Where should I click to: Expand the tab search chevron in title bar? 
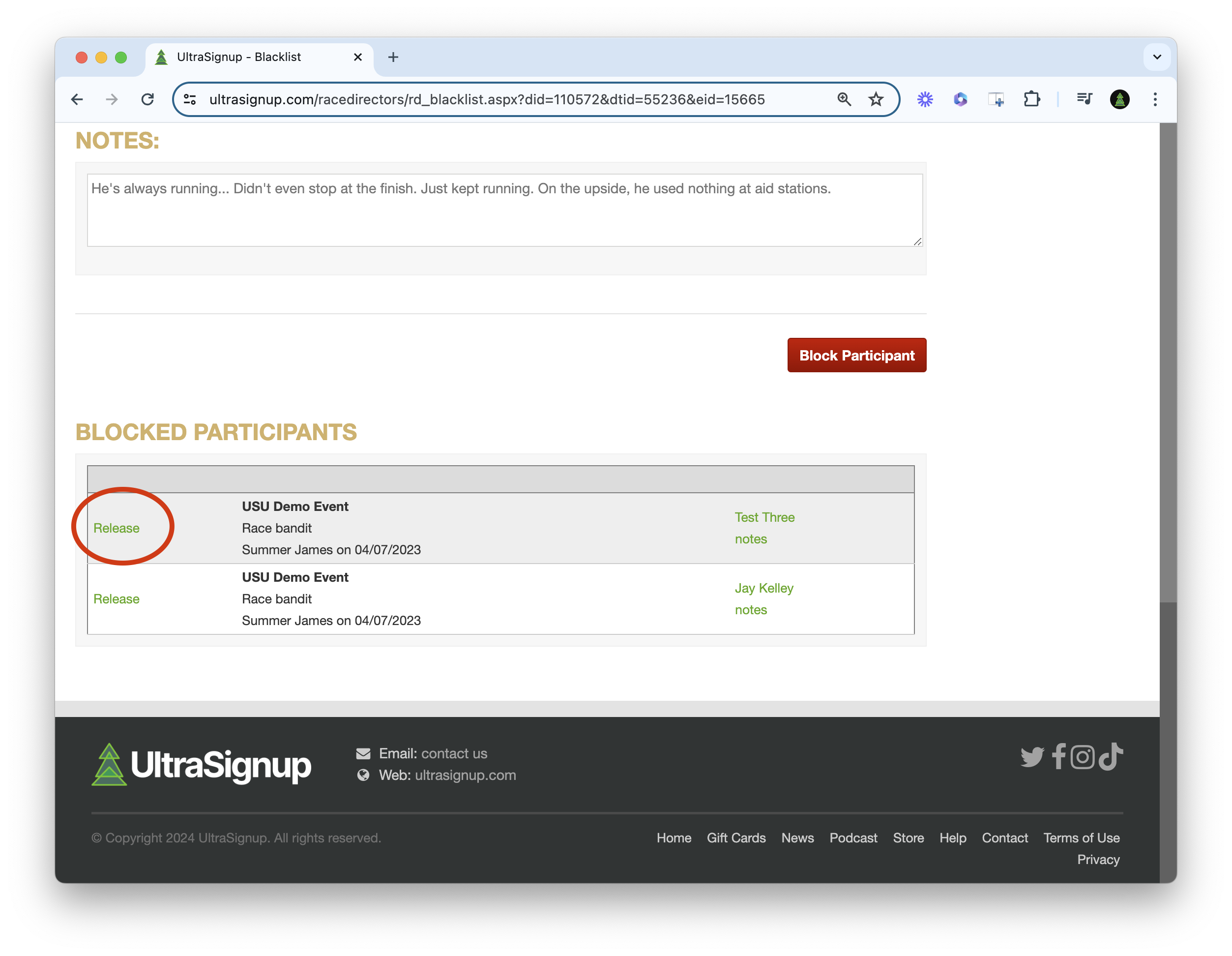click(x=1158, y=57)
